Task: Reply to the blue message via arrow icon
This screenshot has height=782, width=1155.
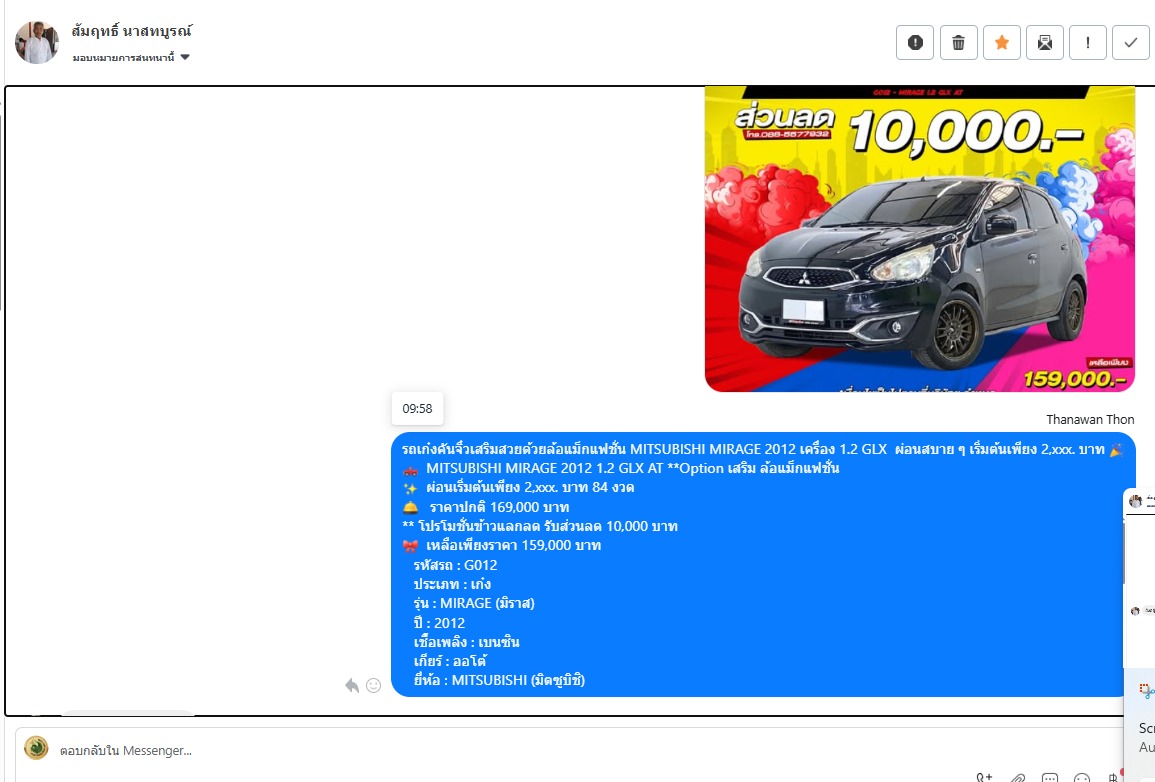Action: (352, 686)
